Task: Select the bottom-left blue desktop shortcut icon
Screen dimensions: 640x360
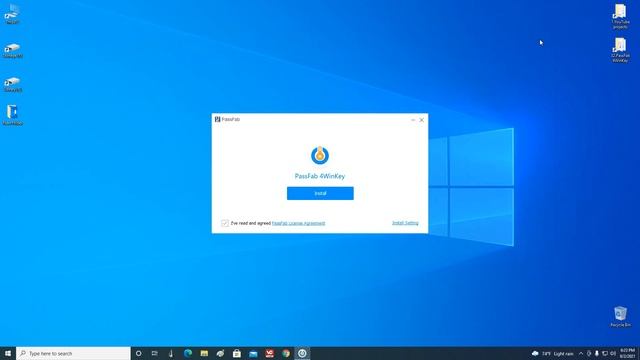Action: pos(12,115)
